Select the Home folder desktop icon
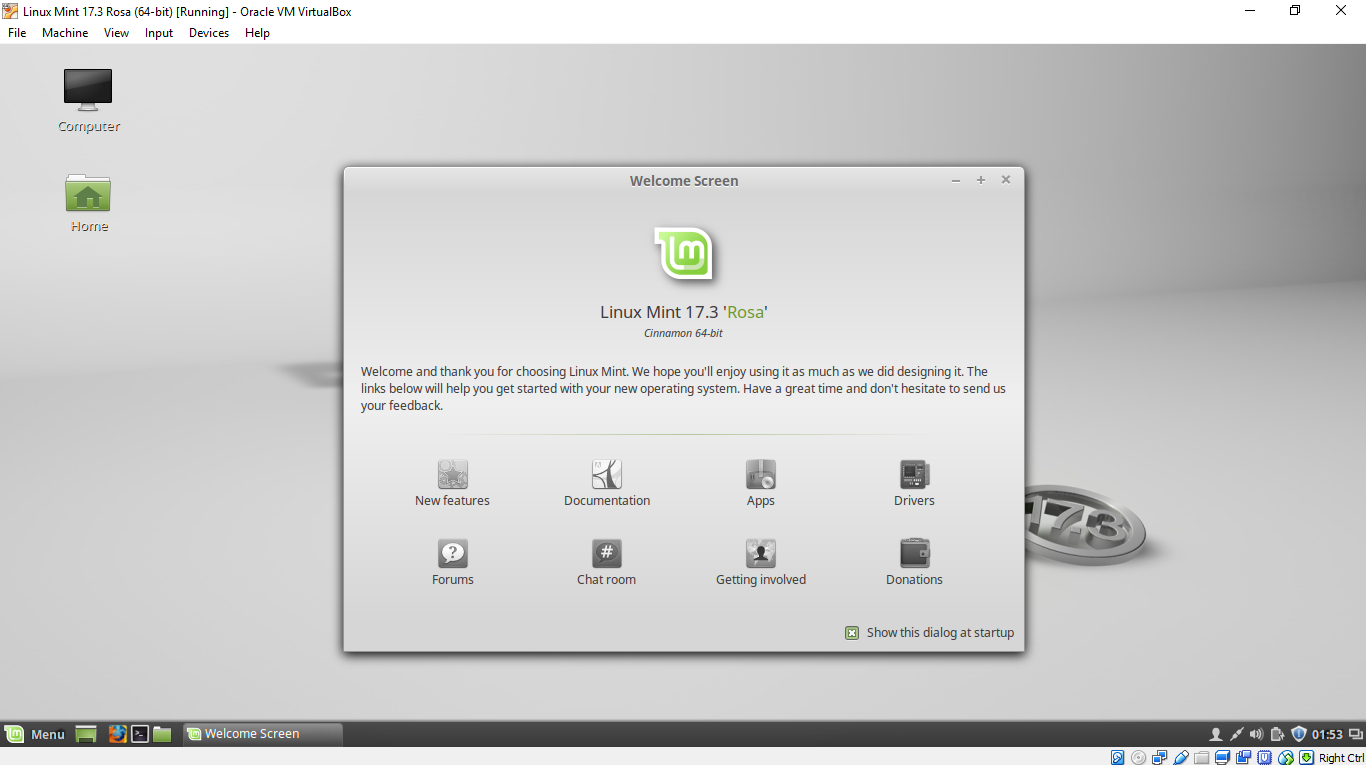 (x=88, y=192)
